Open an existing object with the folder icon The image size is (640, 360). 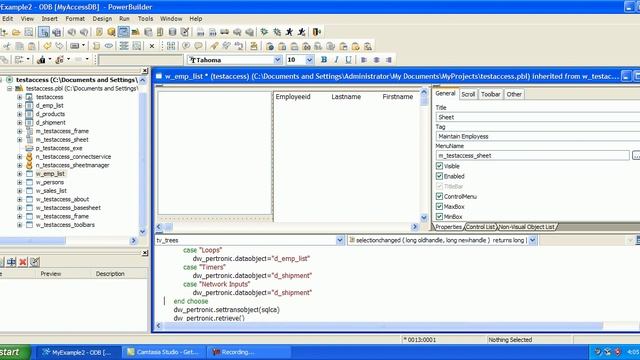click(x=16, y=32)
